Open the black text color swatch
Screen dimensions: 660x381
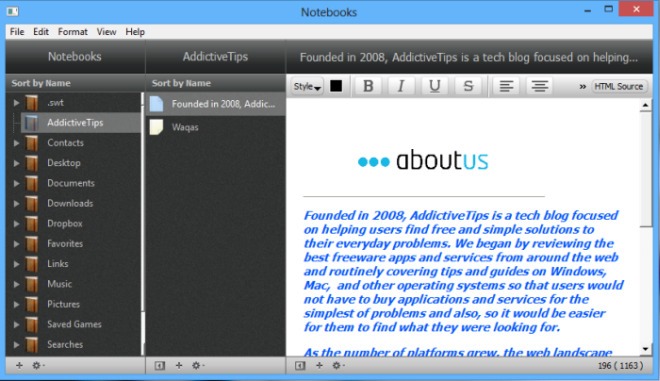(336, 86)
